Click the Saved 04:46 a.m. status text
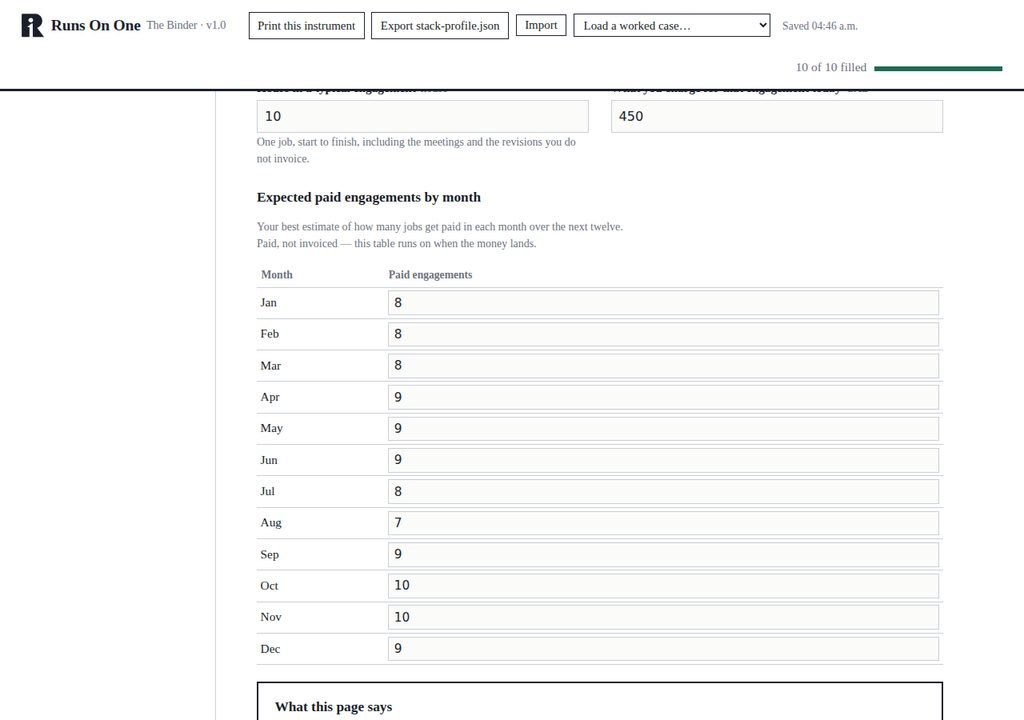This screenshot has height=720, width=1024. (820, 26)
